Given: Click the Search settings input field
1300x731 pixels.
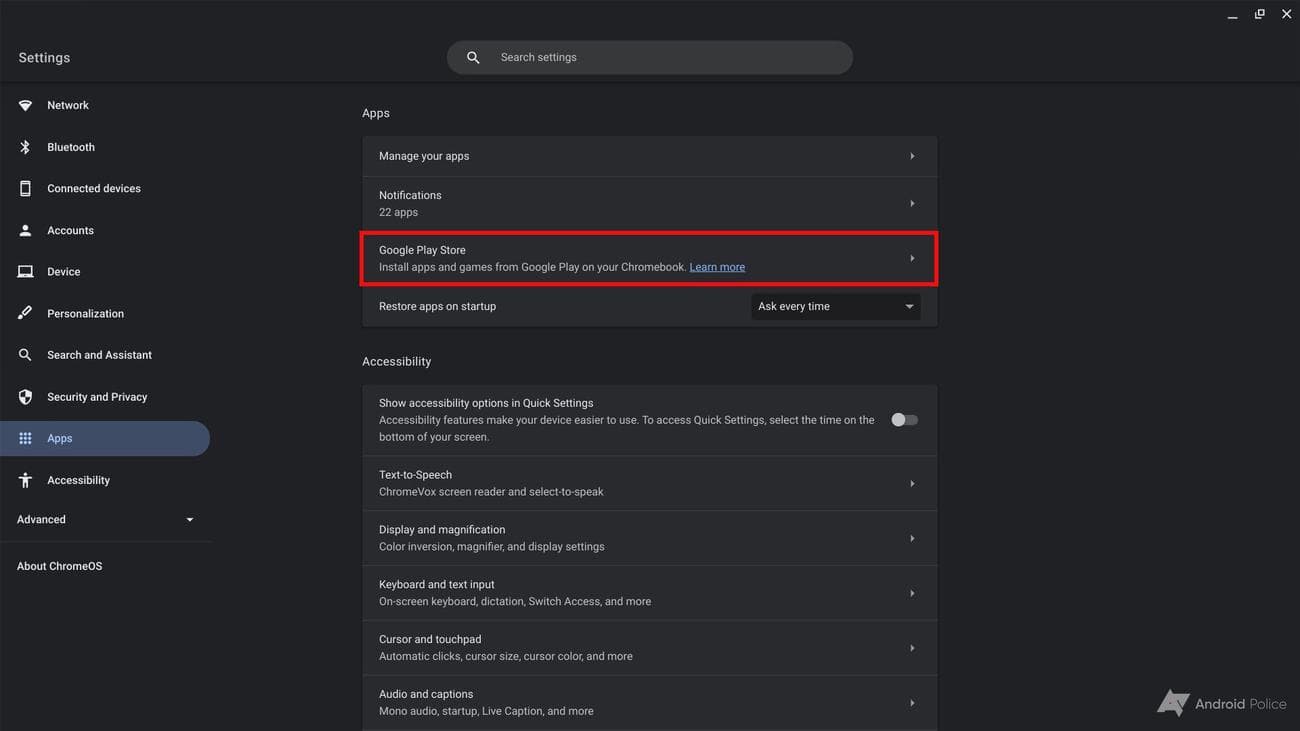Looking at the screenshot, I should [x=670, y=58].
